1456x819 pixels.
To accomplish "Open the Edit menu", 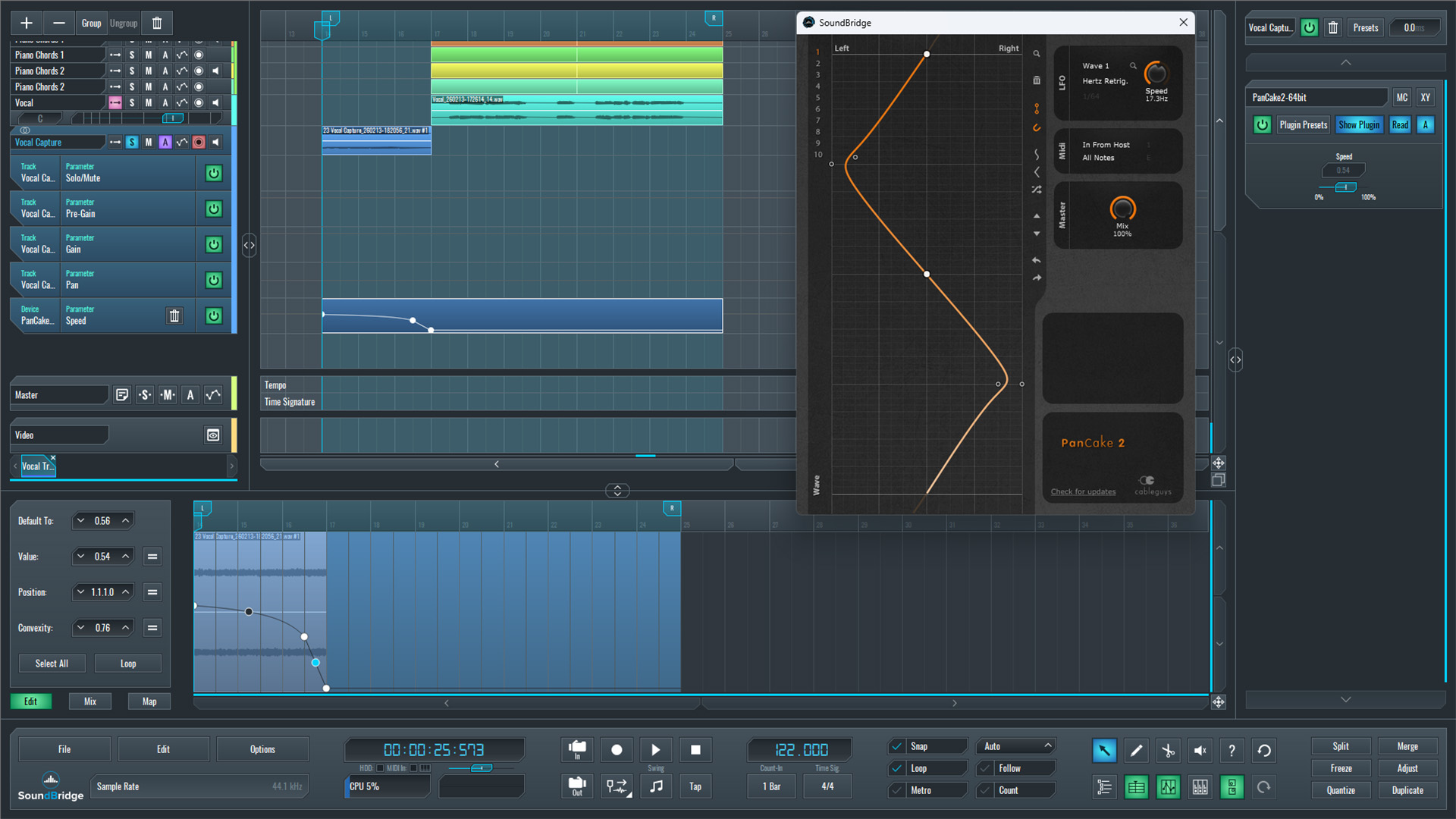I will click(x=163, y=749).
